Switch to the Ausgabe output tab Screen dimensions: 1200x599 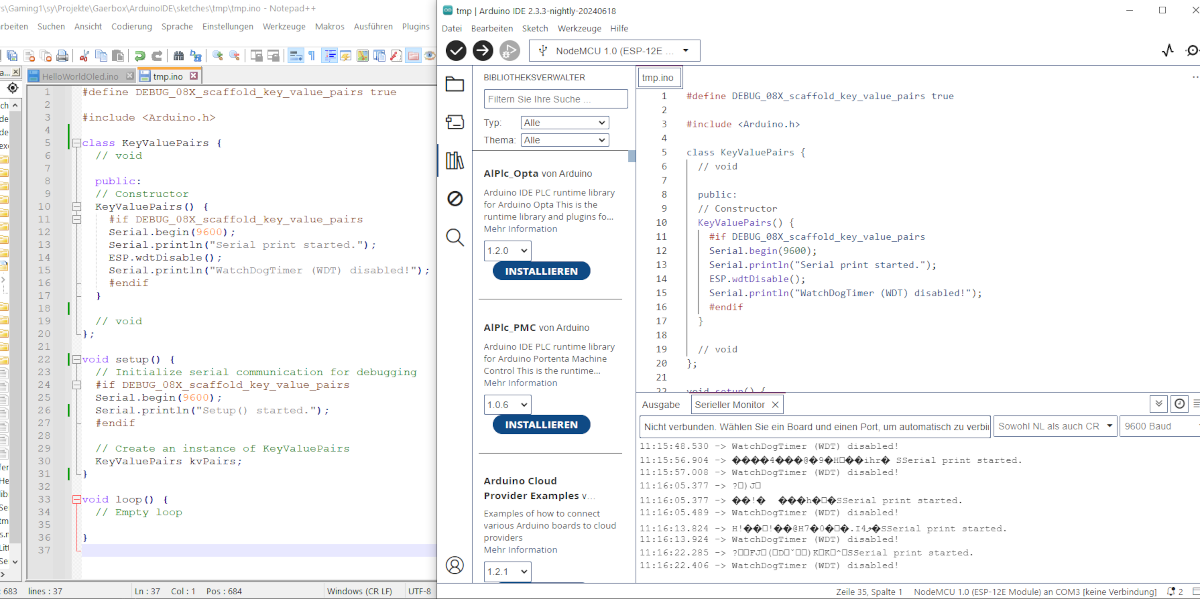pyautogui.click(x=660, y=404)
